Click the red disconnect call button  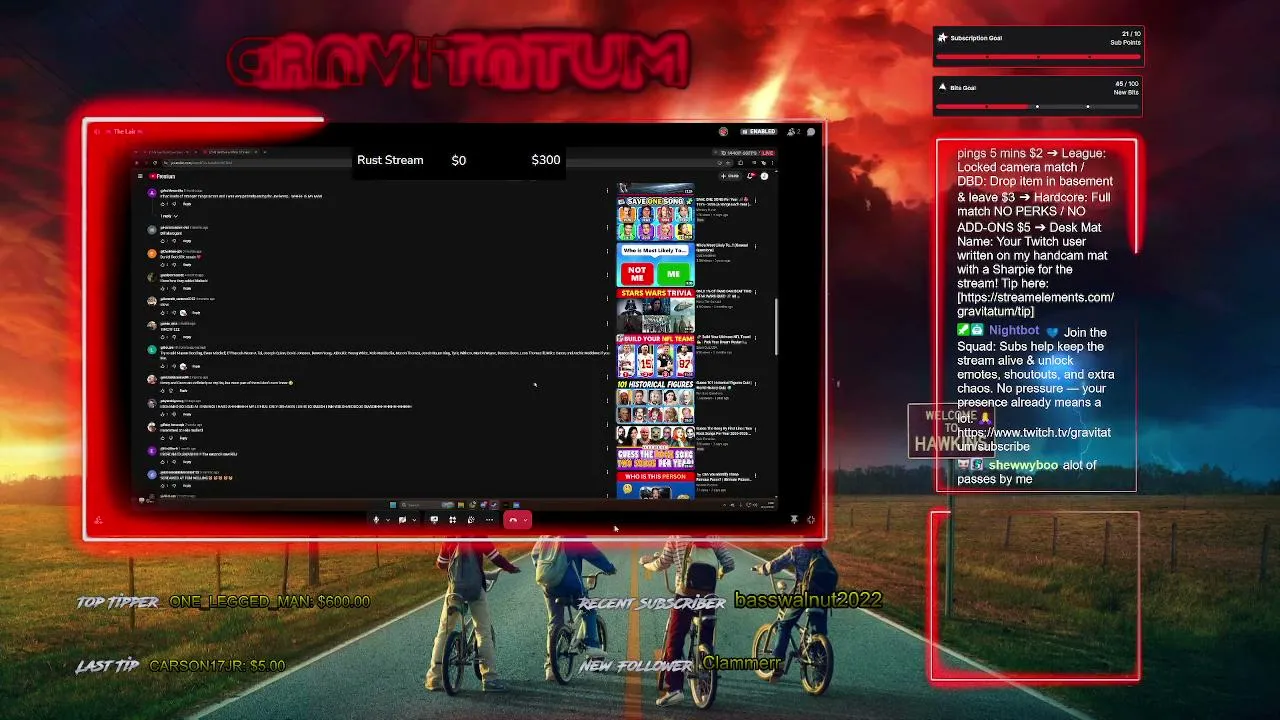(513, 520)
